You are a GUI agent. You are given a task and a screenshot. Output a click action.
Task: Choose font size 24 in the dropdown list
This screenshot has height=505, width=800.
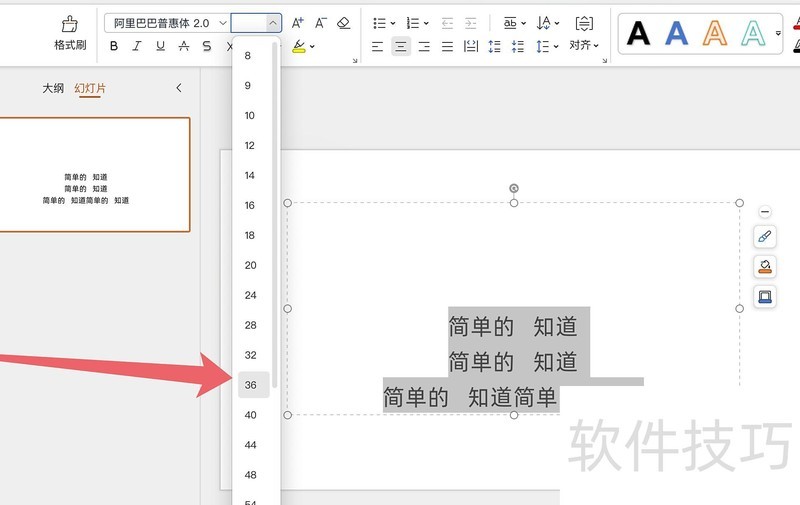[x=251, y=295]
